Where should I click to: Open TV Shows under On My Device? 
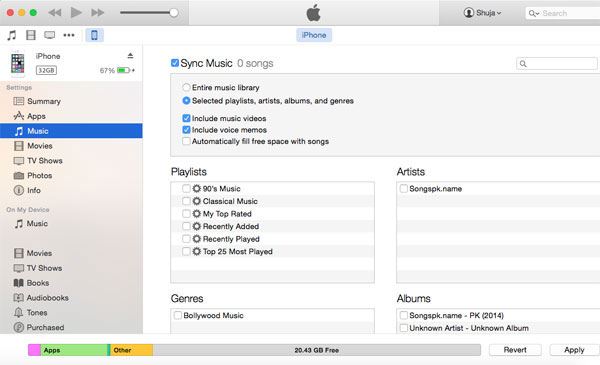[71, 268]
